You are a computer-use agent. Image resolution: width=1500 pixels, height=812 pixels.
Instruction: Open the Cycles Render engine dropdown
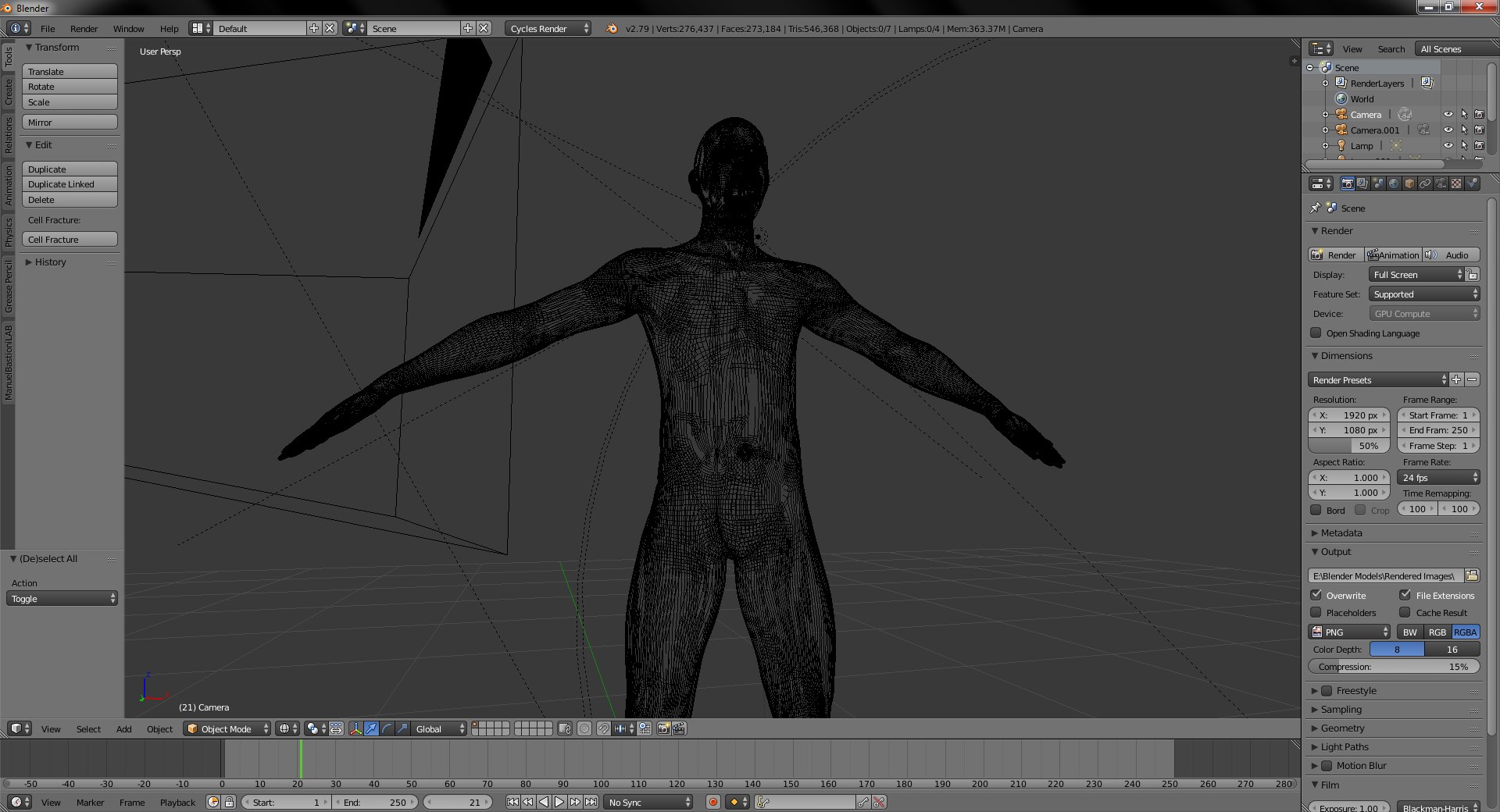[x=548, y=28]
